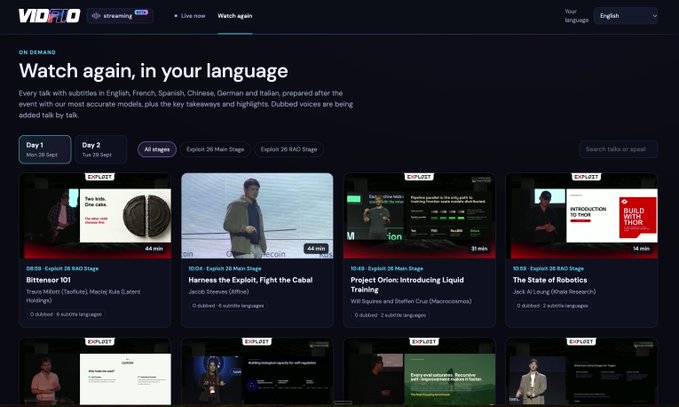679x407 pixels.
Task: Click 14 min badge on State of Robotics
Action: pos(641,249)
